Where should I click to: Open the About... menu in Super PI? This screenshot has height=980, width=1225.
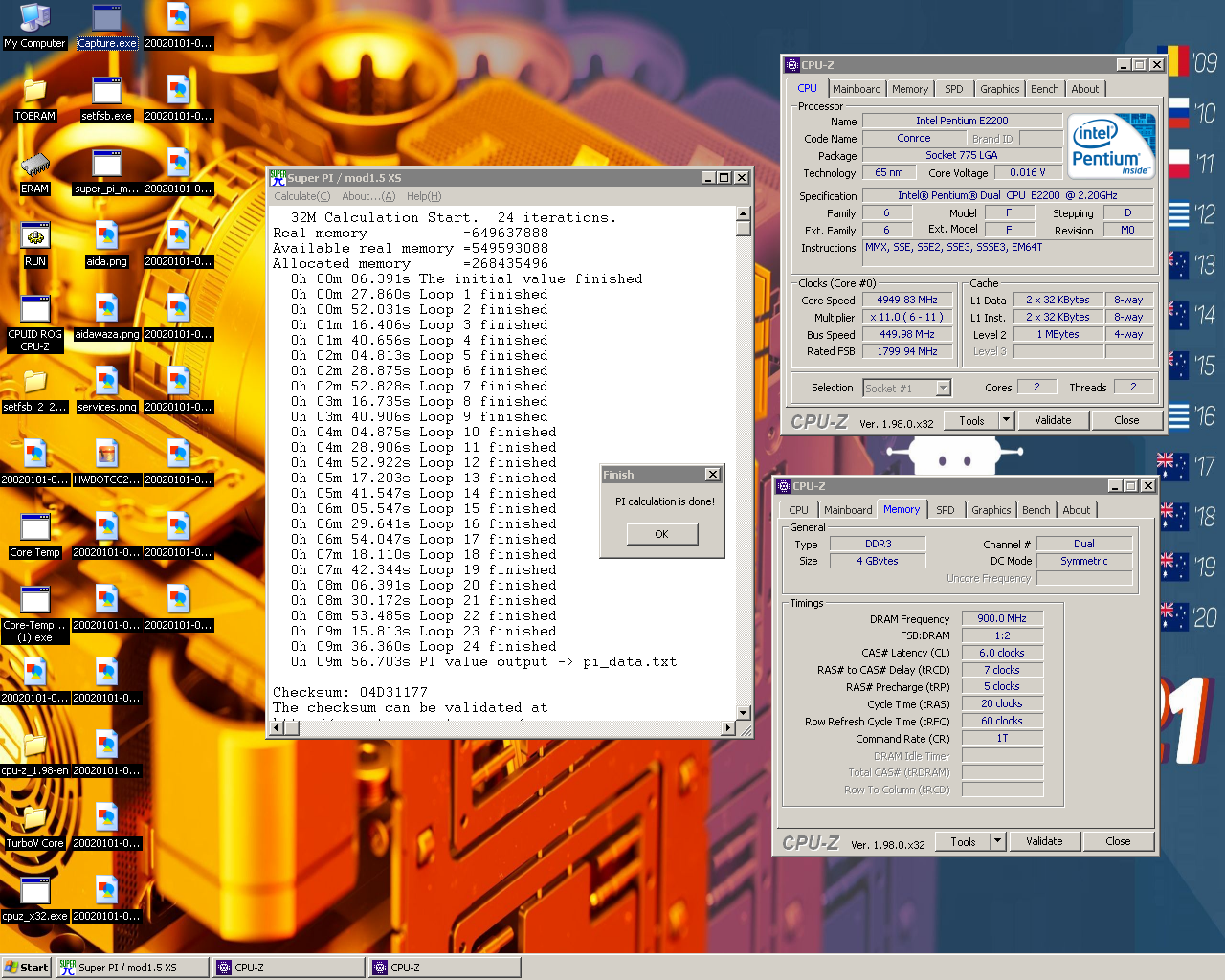pos(368,196)
